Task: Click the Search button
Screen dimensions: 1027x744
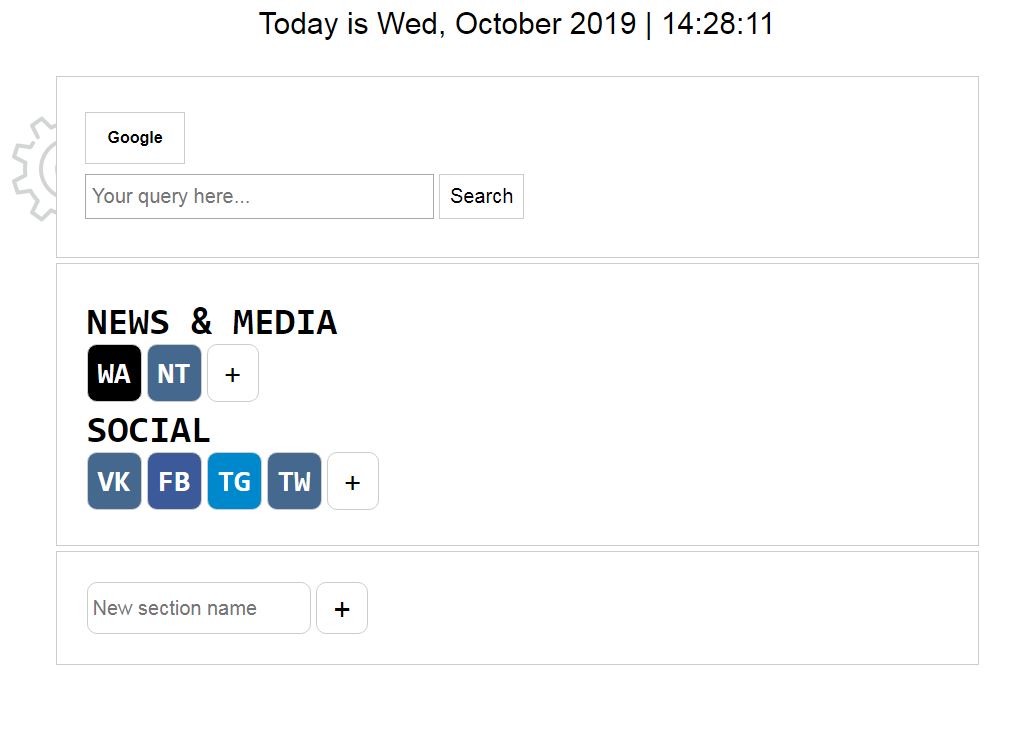Action: coord(481,196)
